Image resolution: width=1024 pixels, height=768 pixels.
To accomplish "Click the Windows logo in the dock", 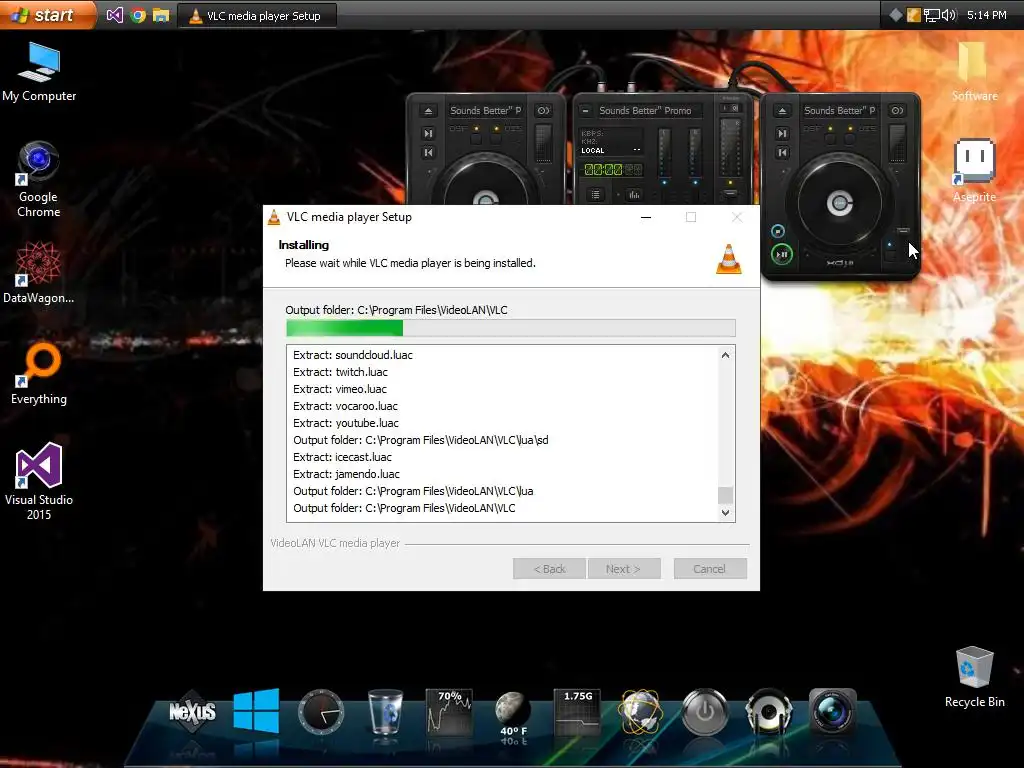I will click(256, 711).
